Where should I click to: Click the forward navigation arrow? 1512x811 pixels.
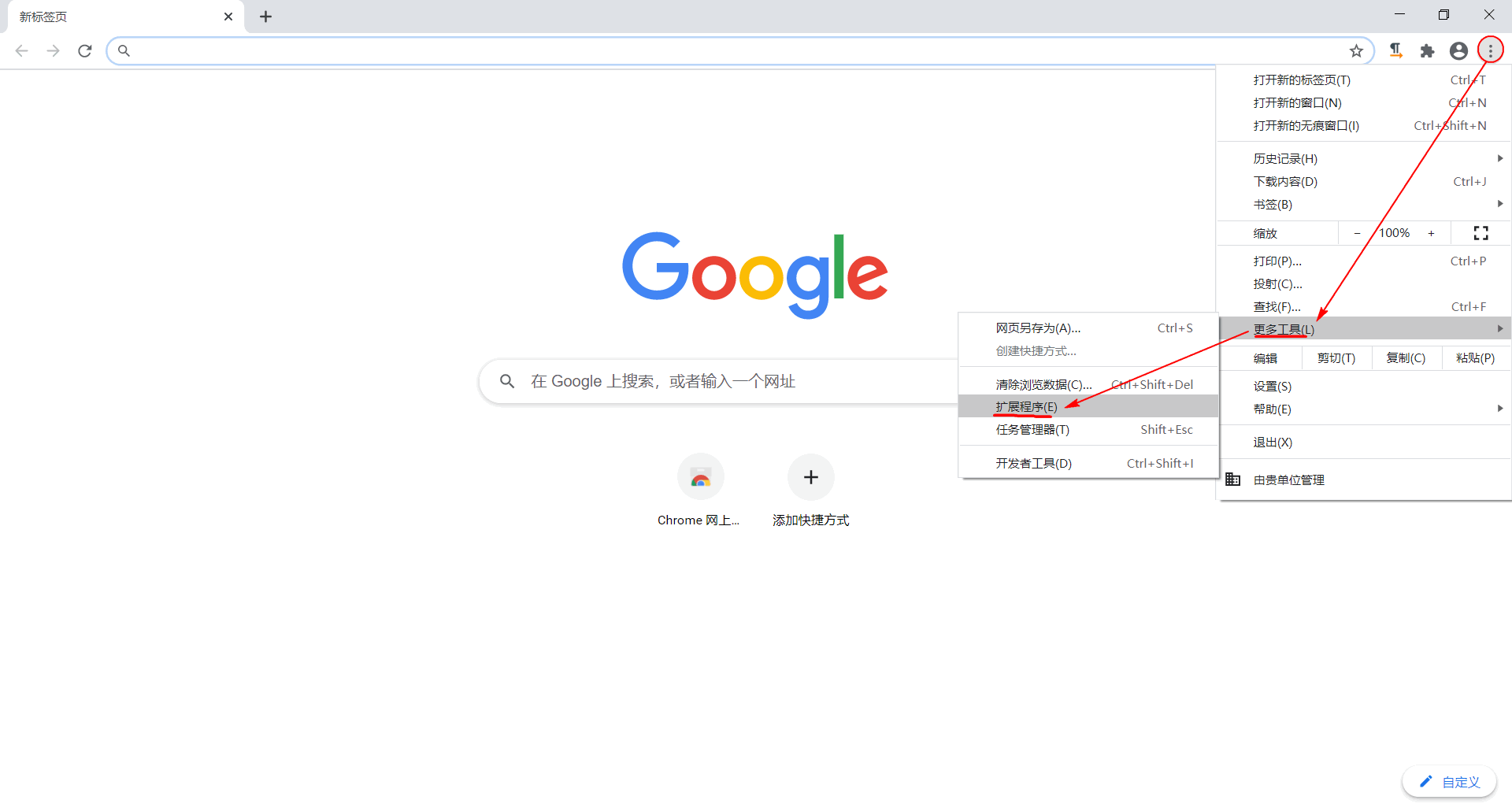[x=53, y=51]
